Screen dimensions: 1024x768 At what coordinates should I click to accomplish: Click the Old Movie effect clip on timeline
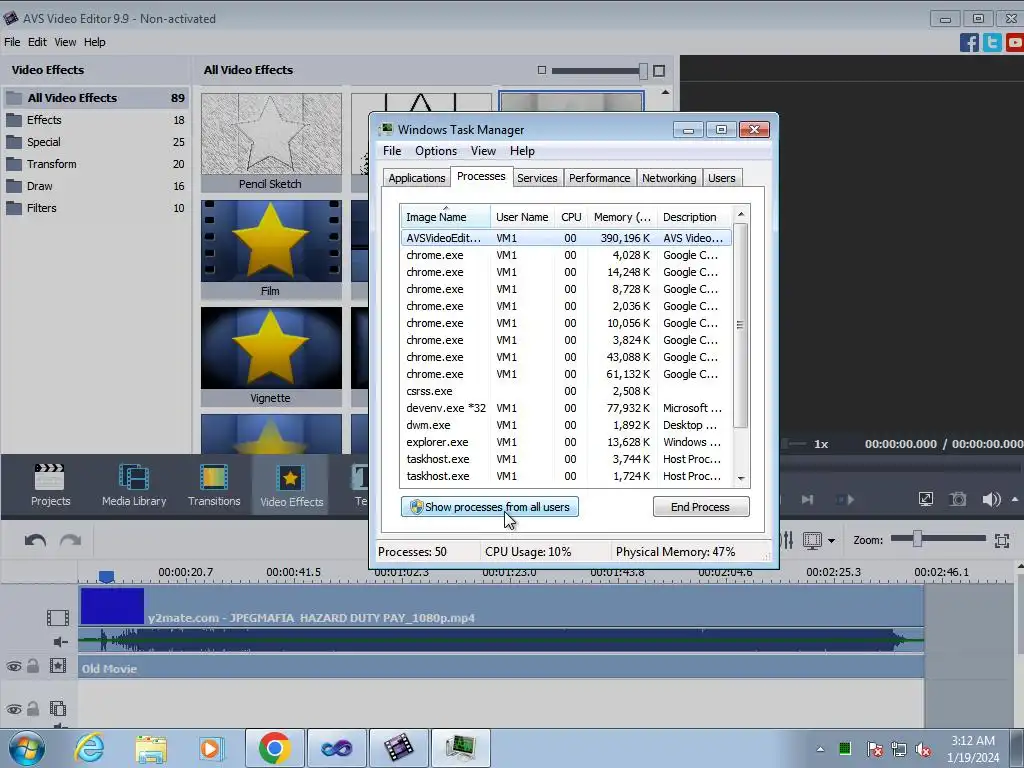501,668
